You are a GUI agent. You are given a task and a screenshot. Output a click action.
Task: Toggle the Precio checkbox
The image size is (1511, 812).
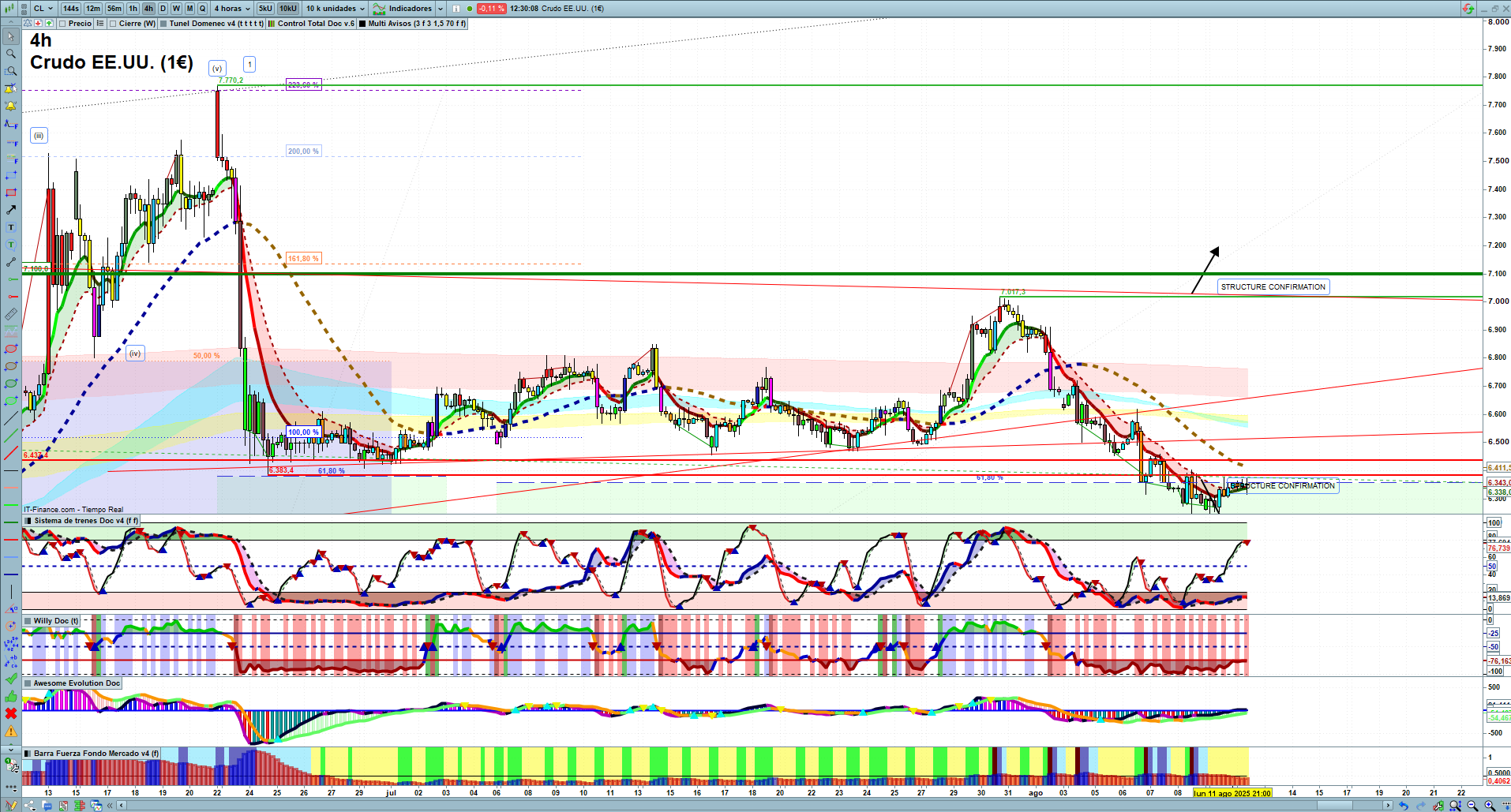(x=63, y=24)
